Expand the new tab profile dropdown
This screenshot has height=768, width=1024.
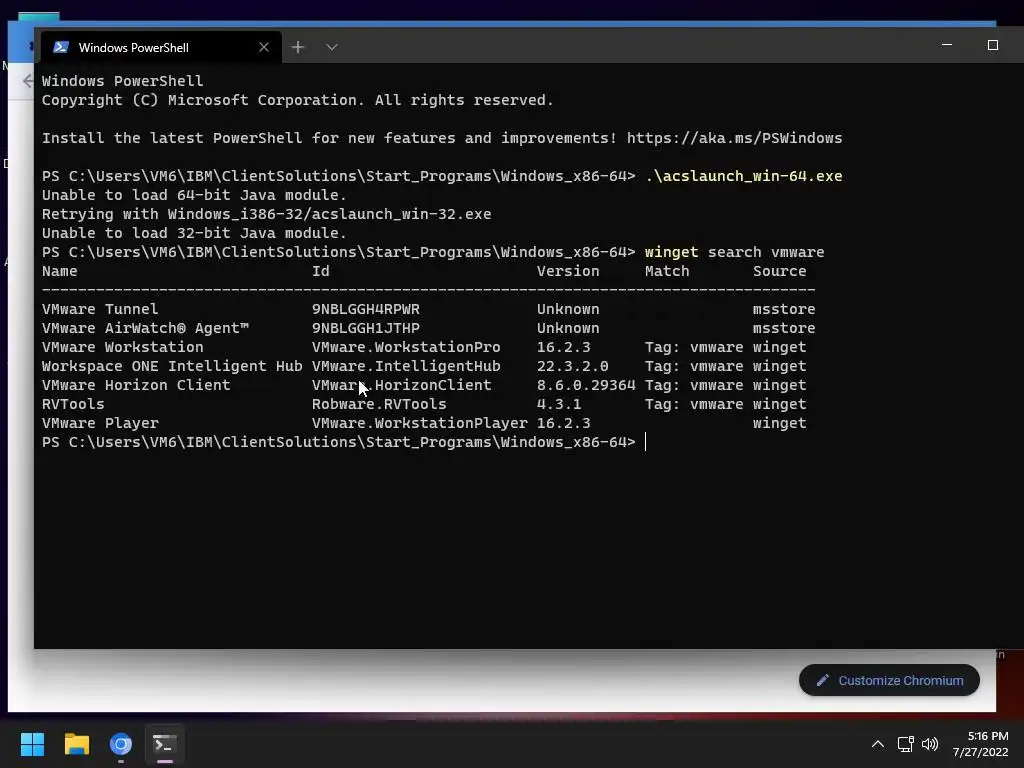coord(332,47)
